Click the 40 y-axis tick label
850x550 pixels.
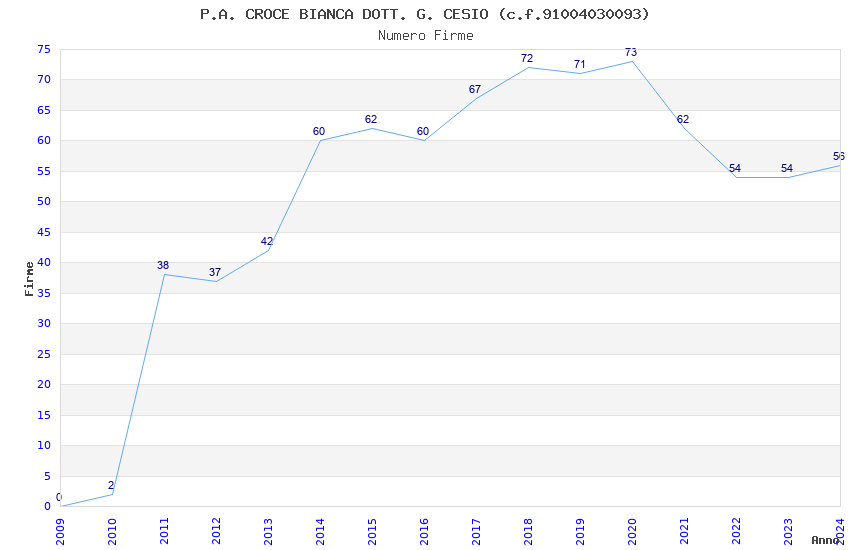point(44,262)
